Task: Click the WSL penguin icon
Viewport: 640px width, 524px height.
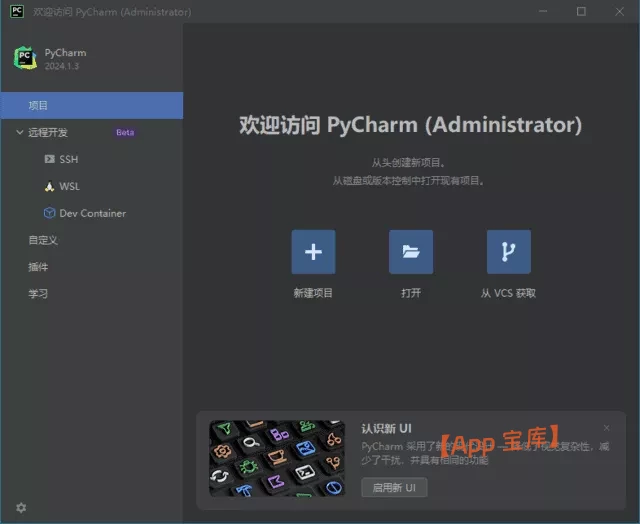Action: click(x=49, y=187)
